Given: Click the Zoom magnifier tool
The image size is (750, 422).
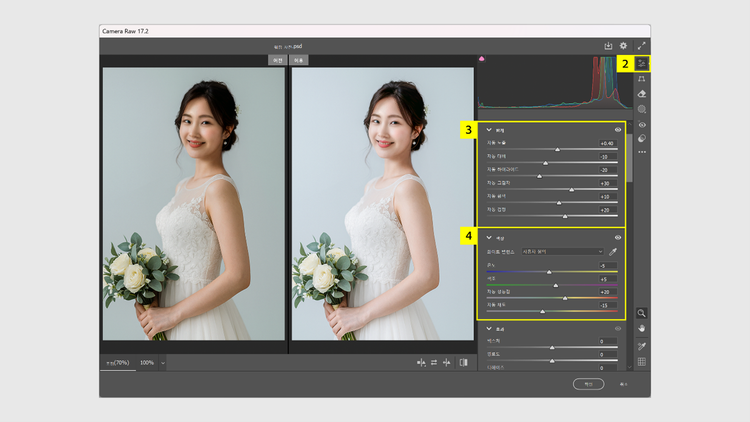Looking at the screenshot, I should coord(642,312).
